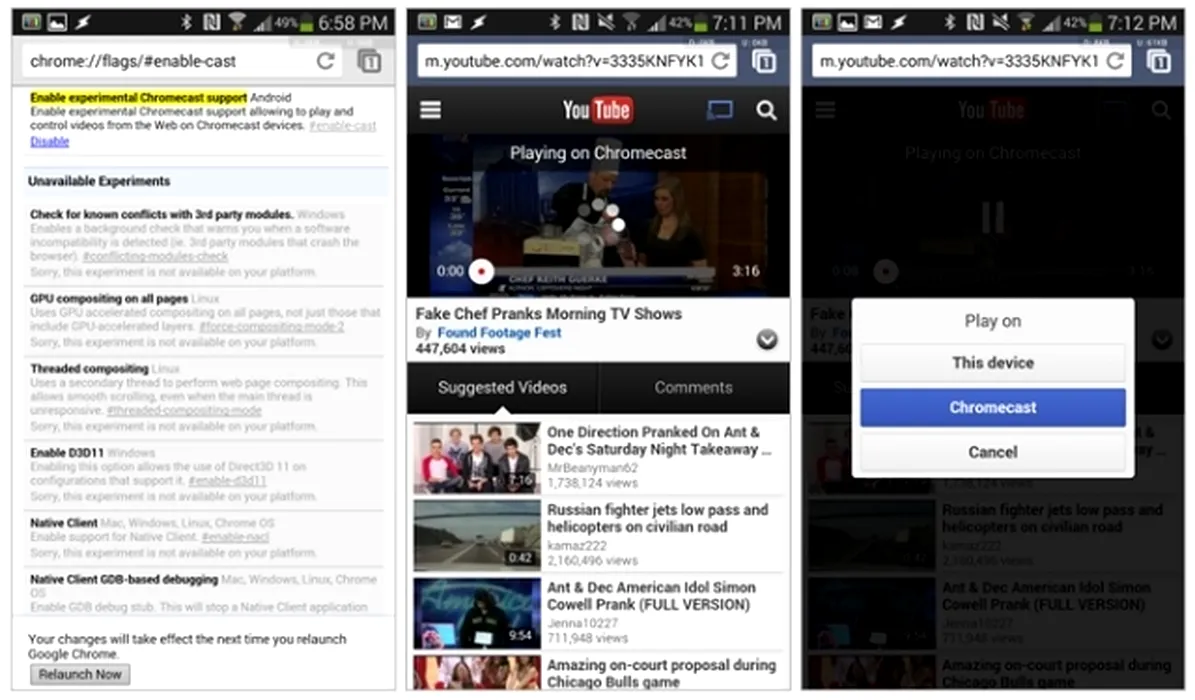
Task: Open the #enable-d3d11 link
Action: [227, 481]
